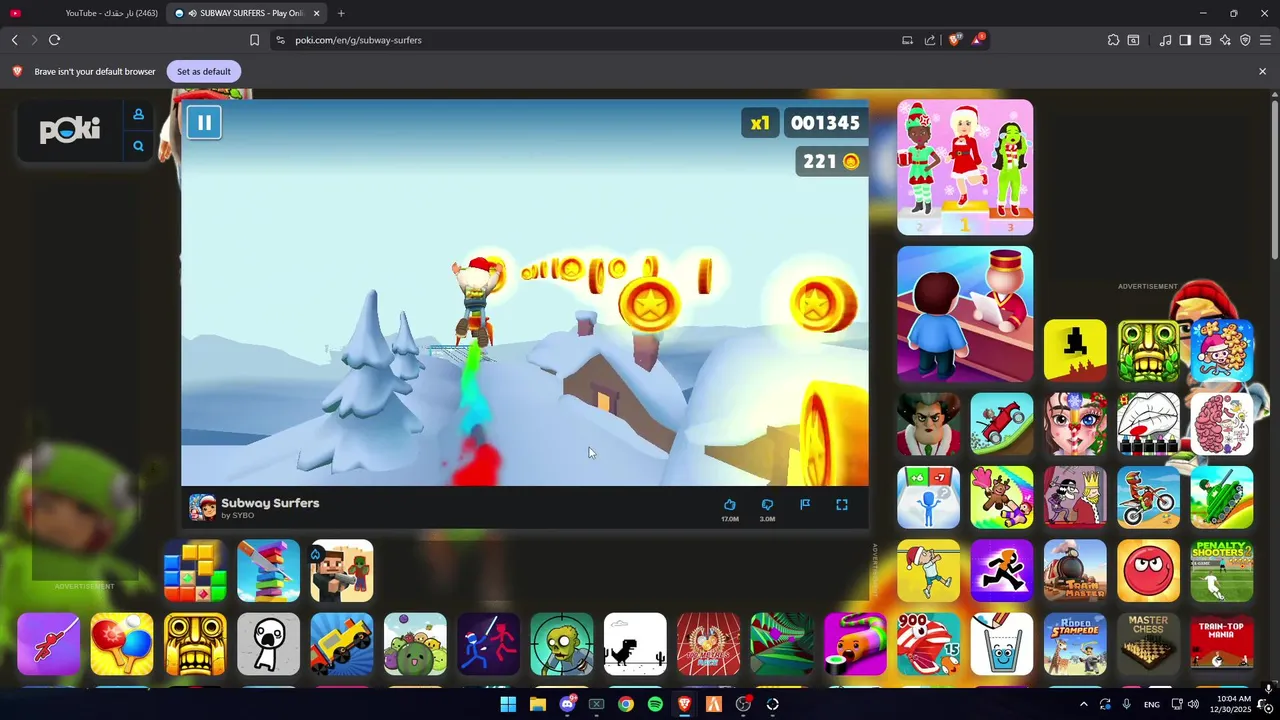The image size is (1280, 720).
Task: Share this page from address bar
Action: (930, 40)
